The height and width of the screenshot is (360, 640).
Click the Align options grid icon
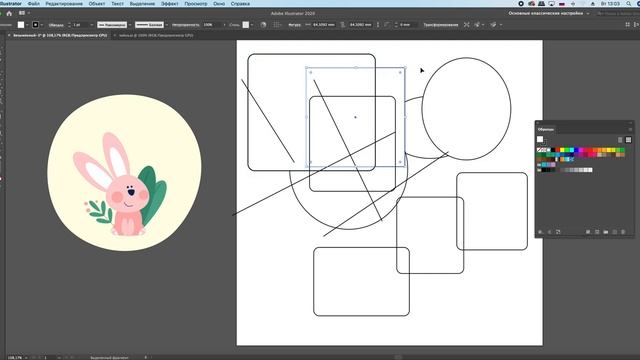tap(277, 25)
